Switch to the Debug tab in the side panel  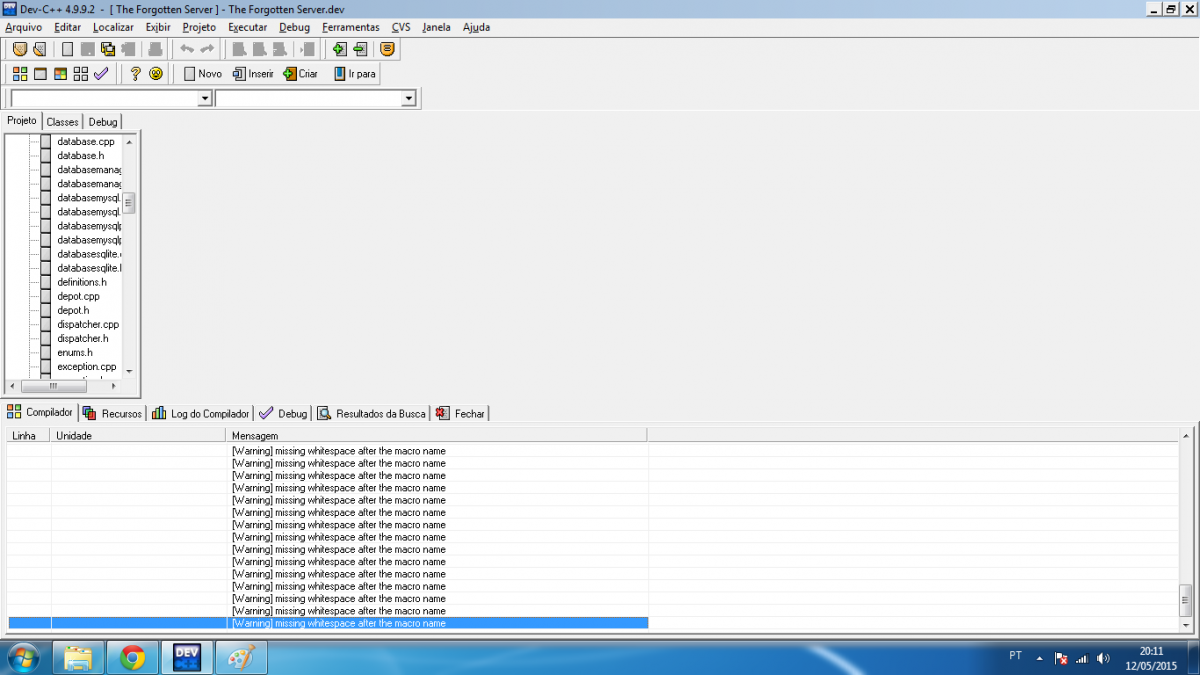tap(103, 122)
